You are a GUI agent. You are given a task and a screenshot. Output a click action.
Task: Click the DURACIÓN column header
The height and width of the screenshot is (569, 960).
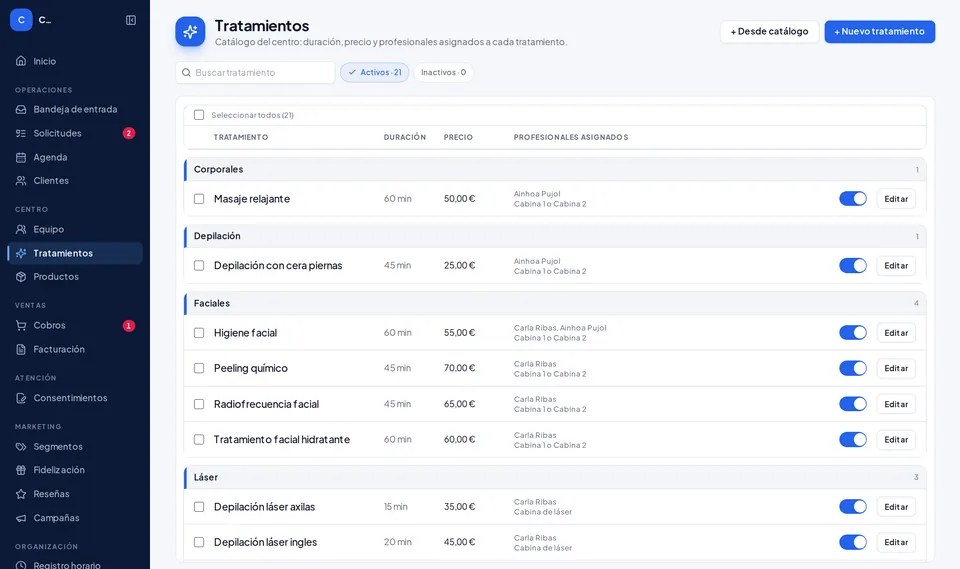point(405,137)
